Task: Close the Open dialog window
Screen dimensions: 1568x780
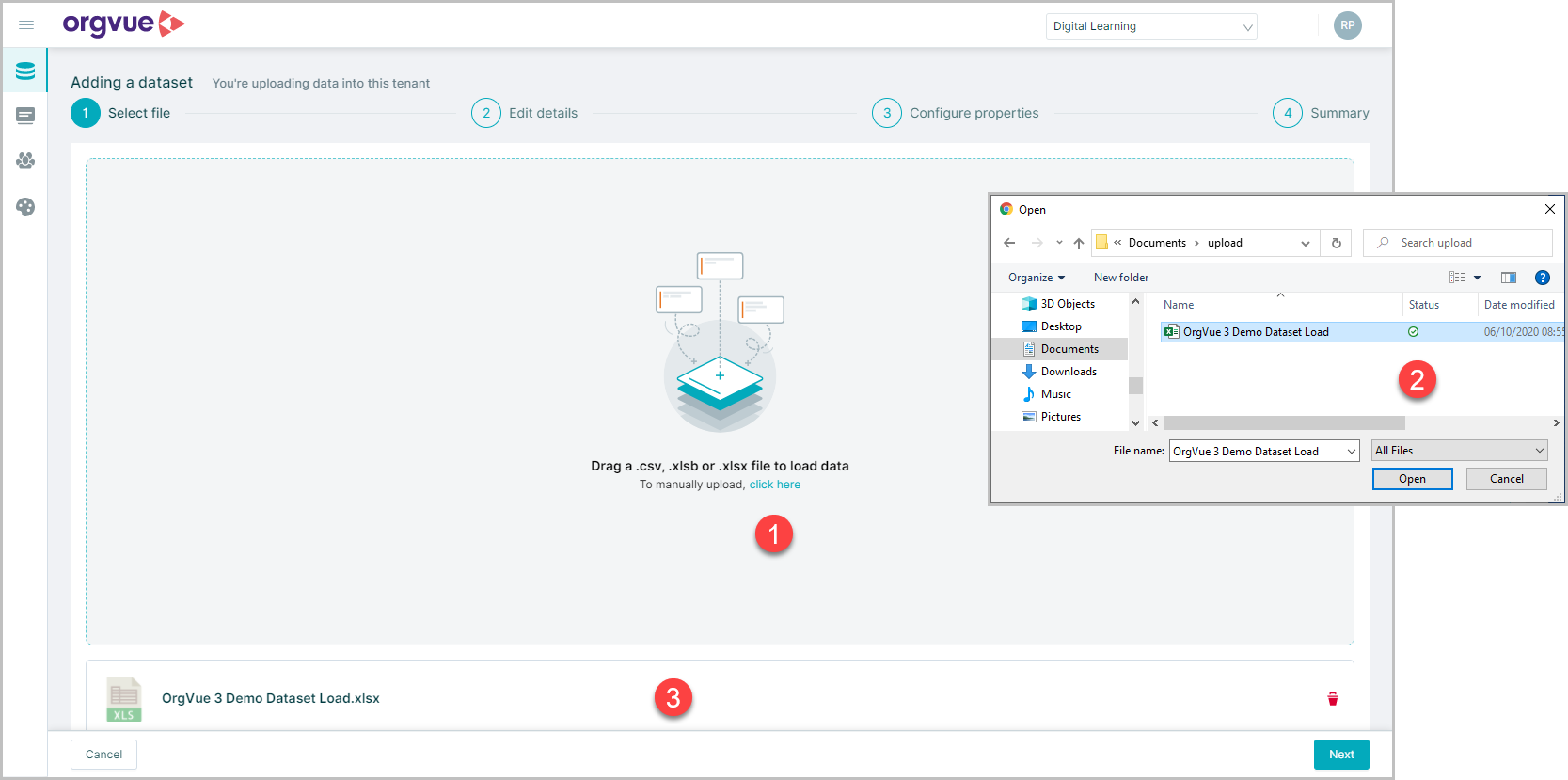Action: [1550, 209]
